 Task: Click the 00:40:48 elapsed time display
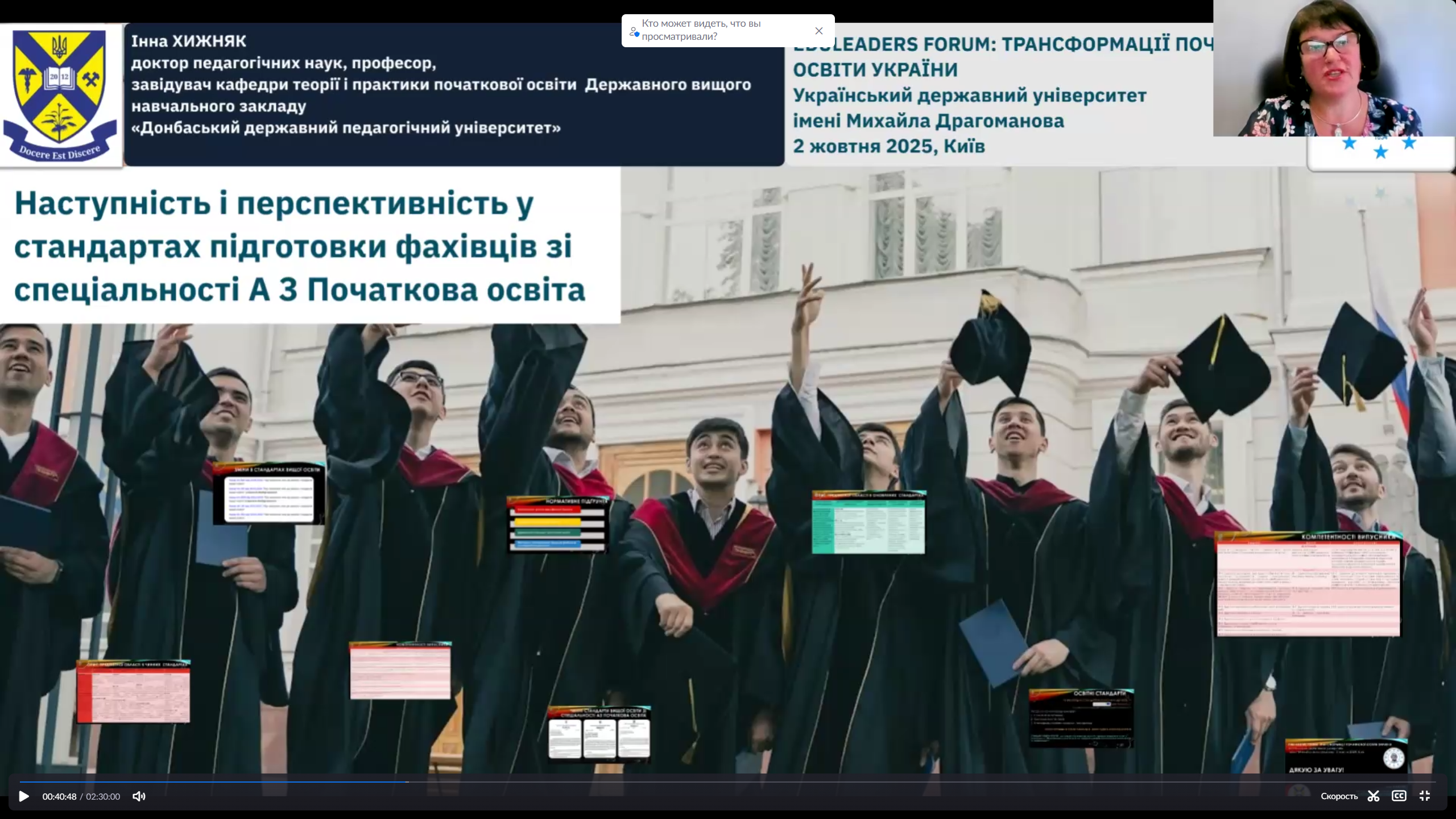tap(59, 796)
